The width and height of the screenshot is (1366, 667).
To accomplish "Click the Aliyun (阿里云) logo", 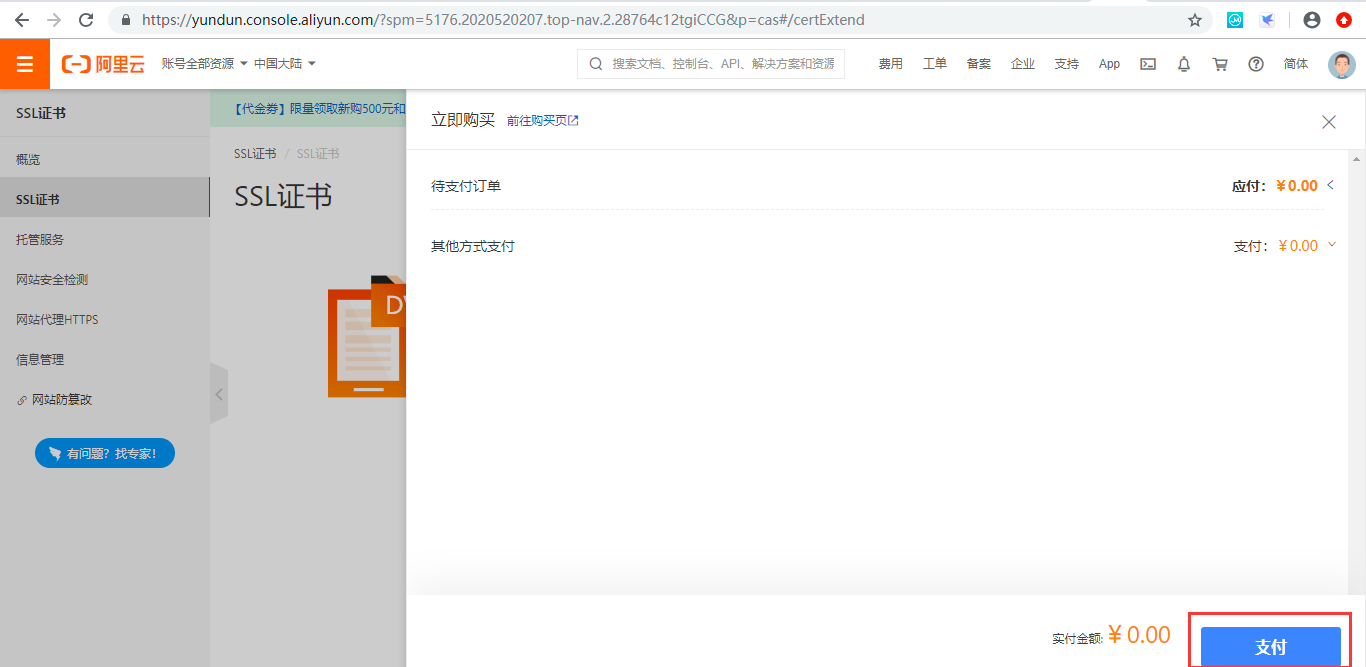I will click(101, 63).
